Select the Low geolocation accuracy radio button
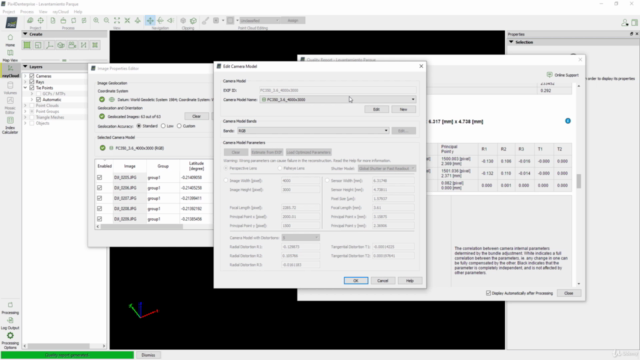The width and height of the screenshot is (640, 360). click(163, 126)
